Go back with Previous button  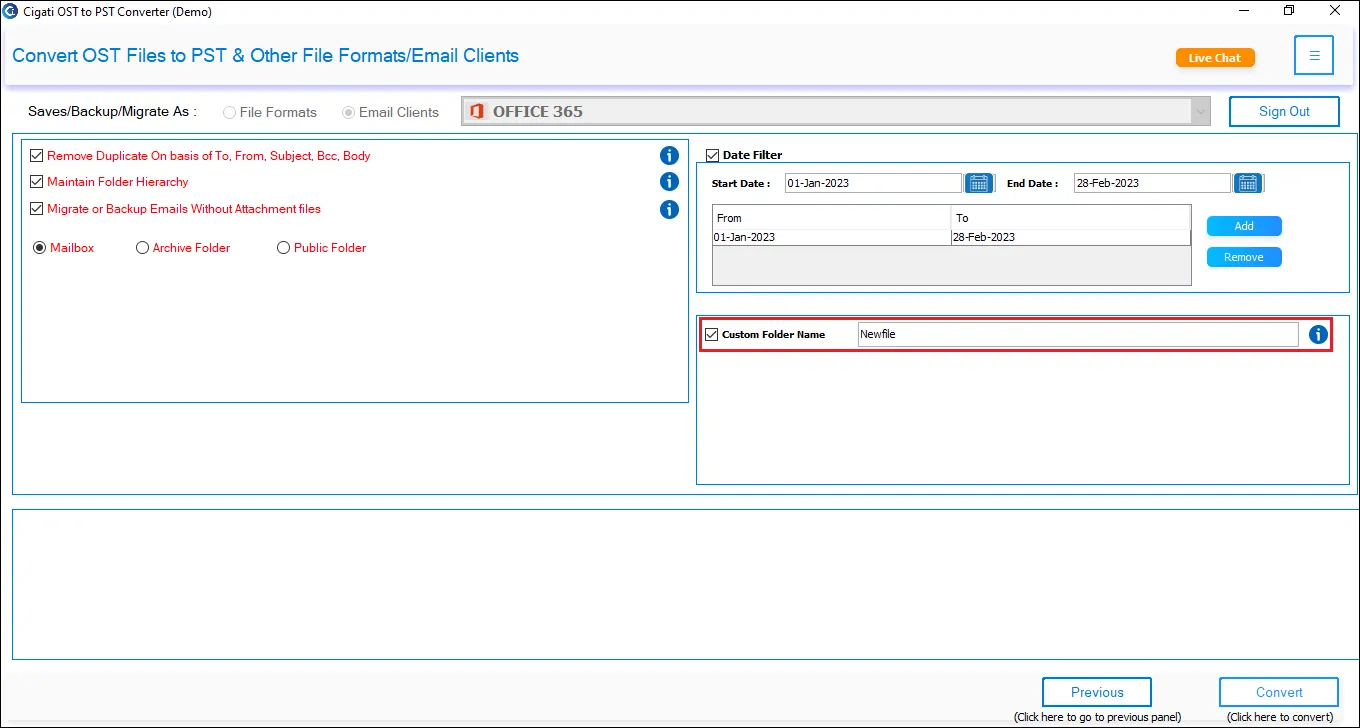1097,692
